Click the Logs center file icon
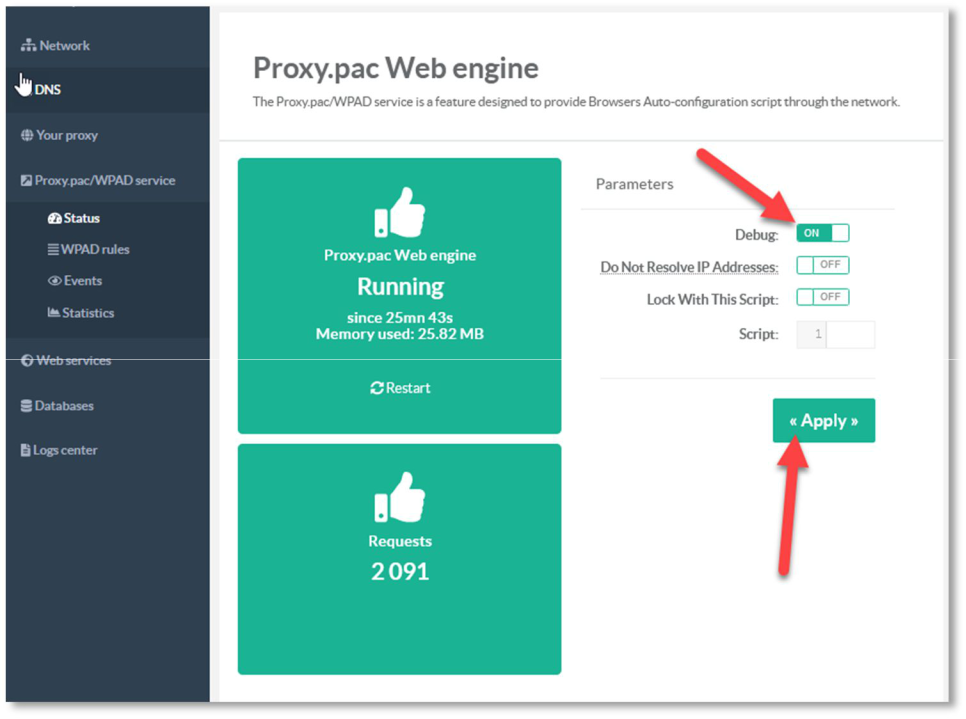 pos(26,450)
